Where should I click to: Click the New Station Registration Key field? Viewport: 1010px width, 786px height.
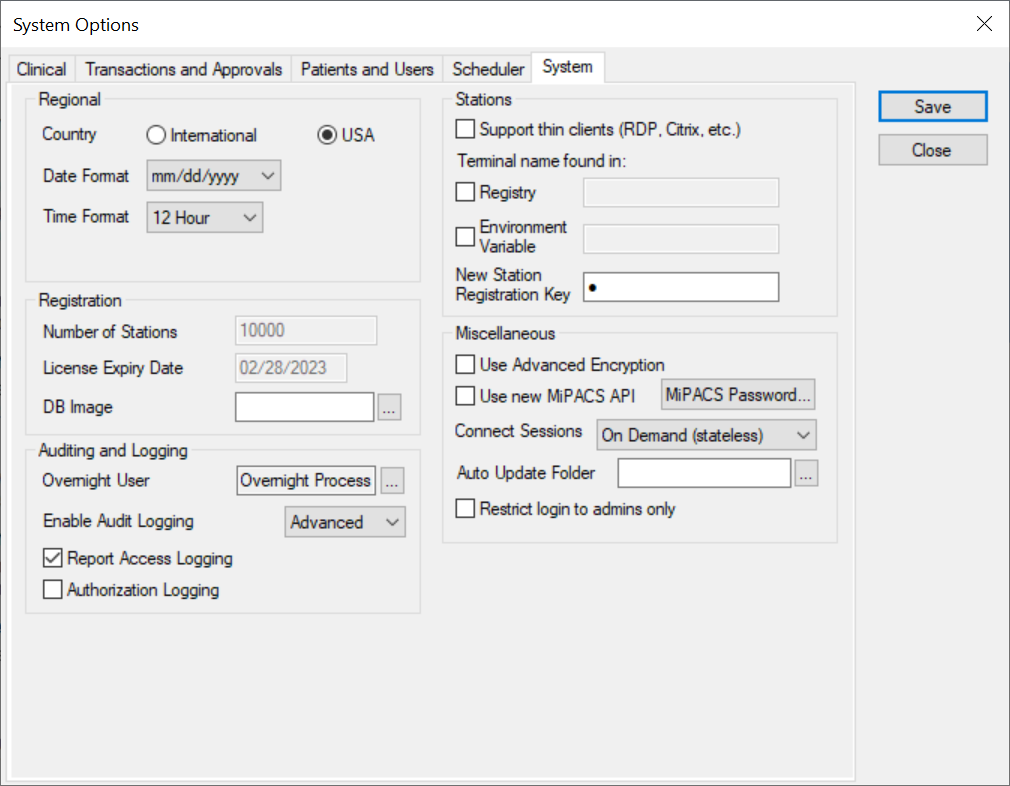[681, 287]
